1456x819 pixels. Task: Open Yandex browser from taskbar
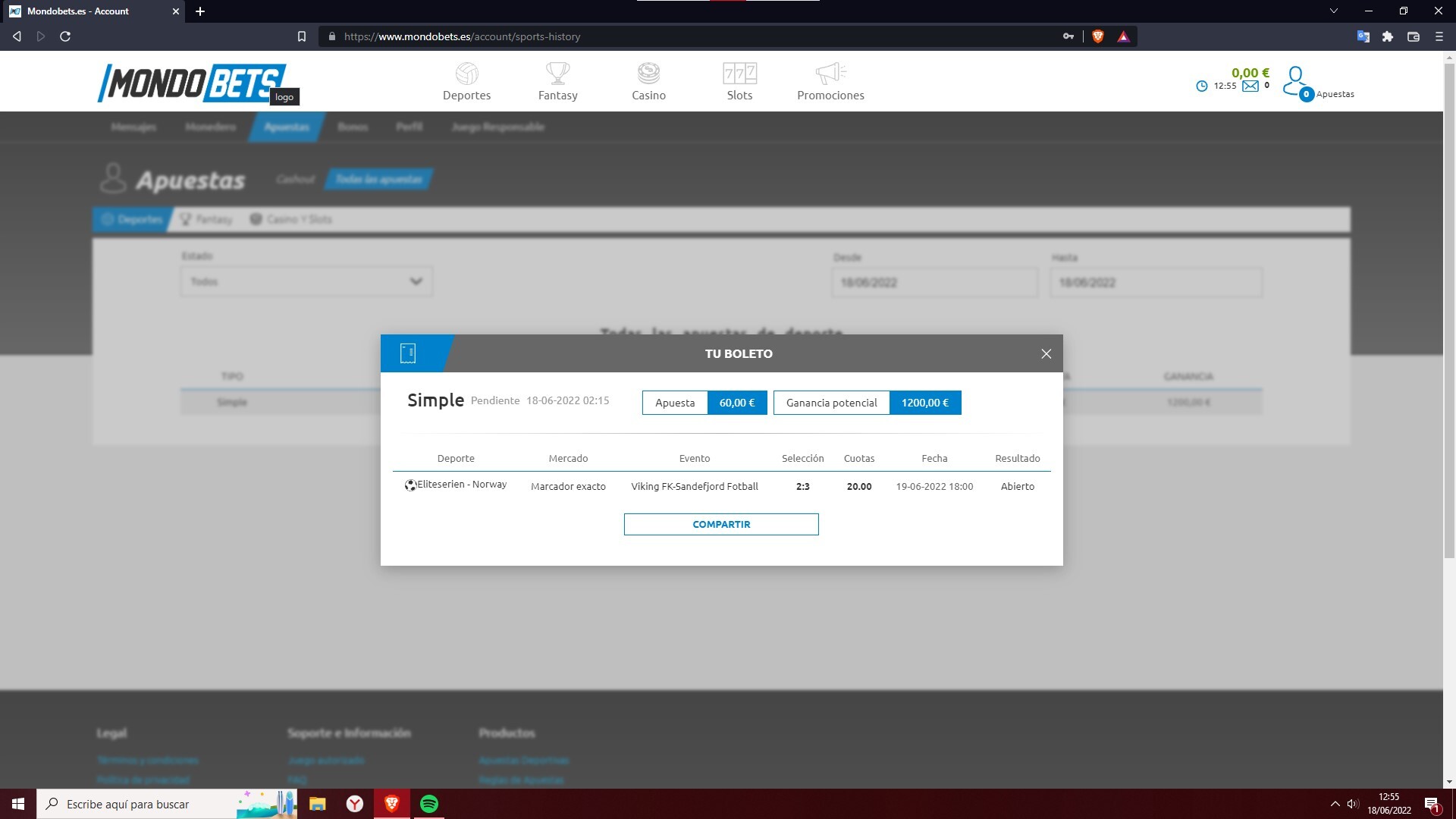[354, 804]
